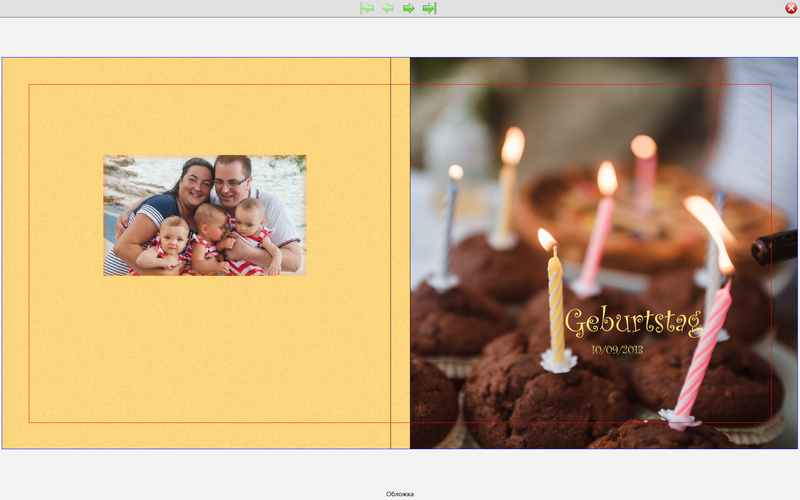Click the book spine strip between covers
This screenshot has height=500, width=800.
coord(400,250)
